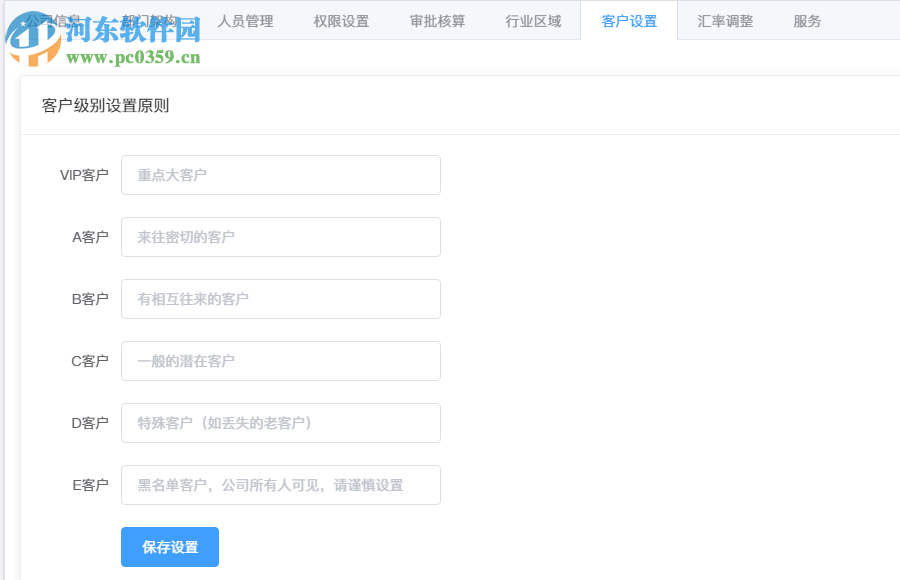Switch to the 人员管理 tab
The image size is (900, 580).
point(246,20)
